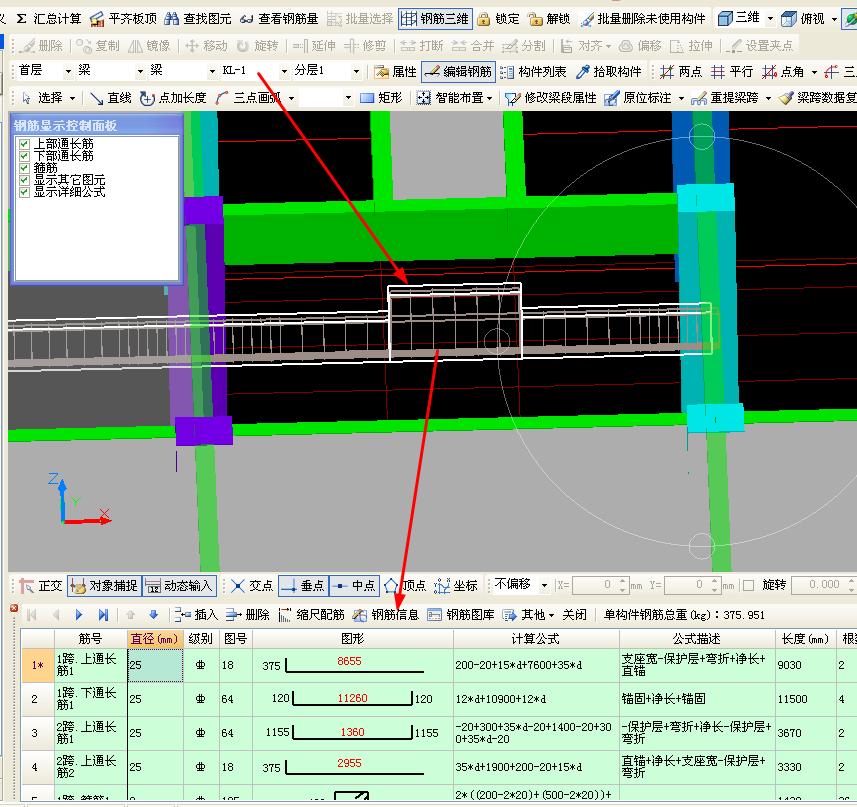Image resolution: width=857 pixels, height=807 pixels.
Task: Click 计算公式 column header
Action: (536, 639)
